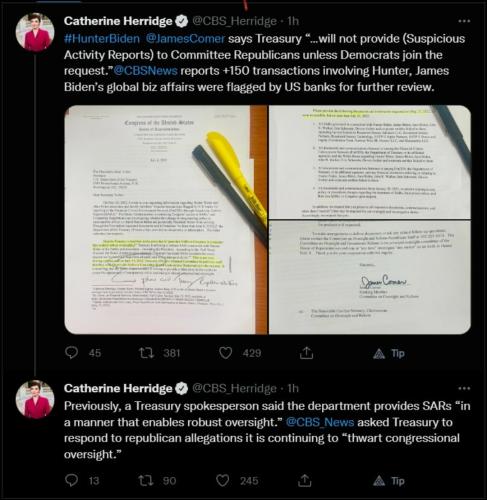Open the #HunterBiden hashtag link
The height and width of the screenshot is (500, 487).
click(x=102, y=39)
